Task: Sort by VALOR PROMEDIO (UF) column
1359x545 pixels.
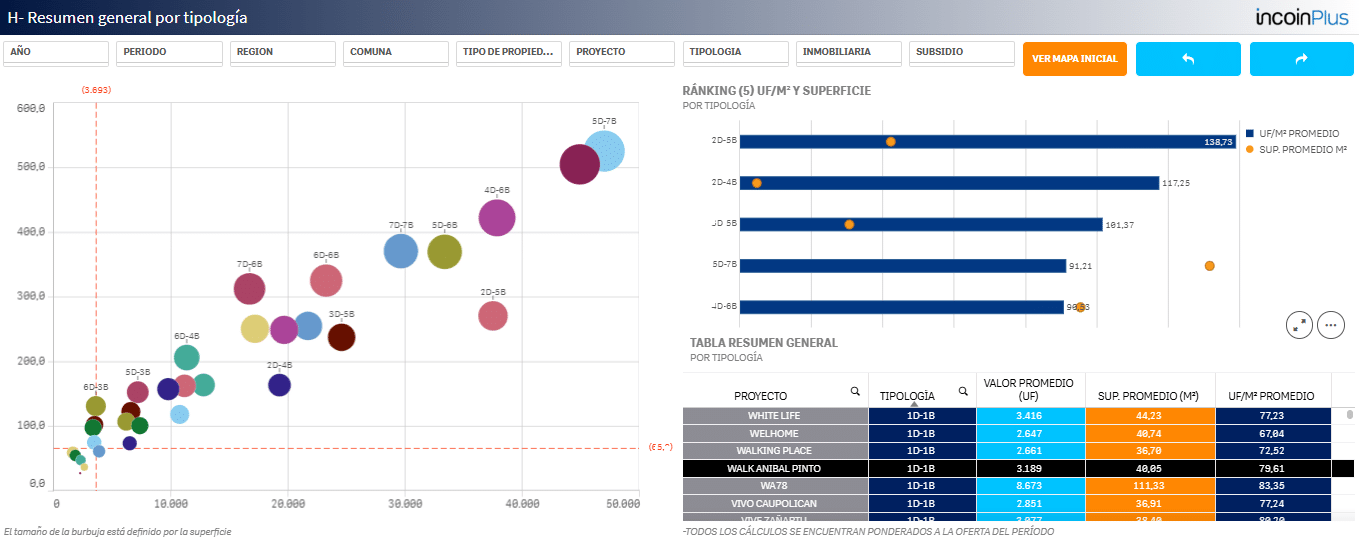Action: coord(1030,390)
